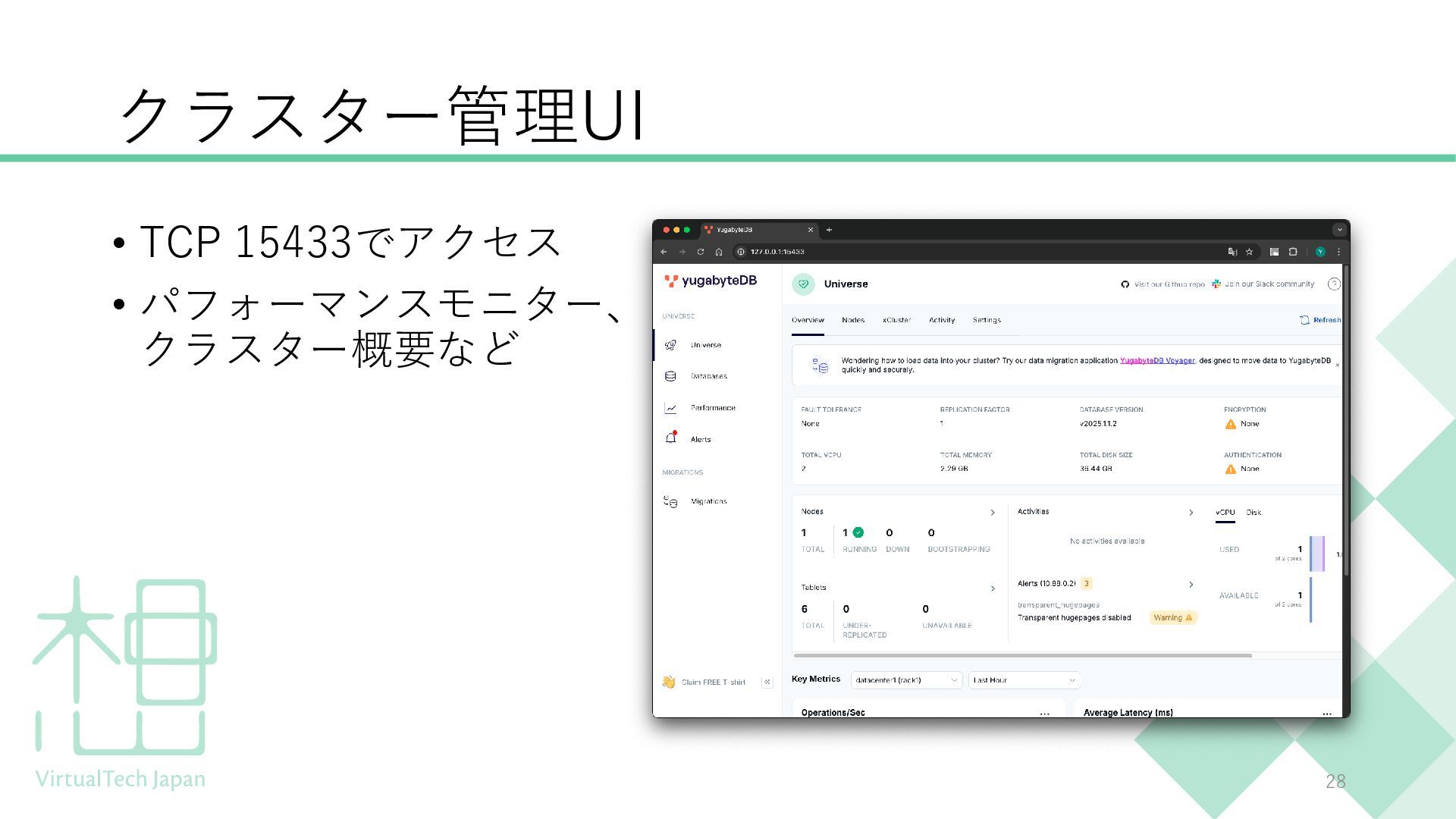Click Visit our Github repo link
This screenshot has height=819, width=1456.
(1169, 284)
